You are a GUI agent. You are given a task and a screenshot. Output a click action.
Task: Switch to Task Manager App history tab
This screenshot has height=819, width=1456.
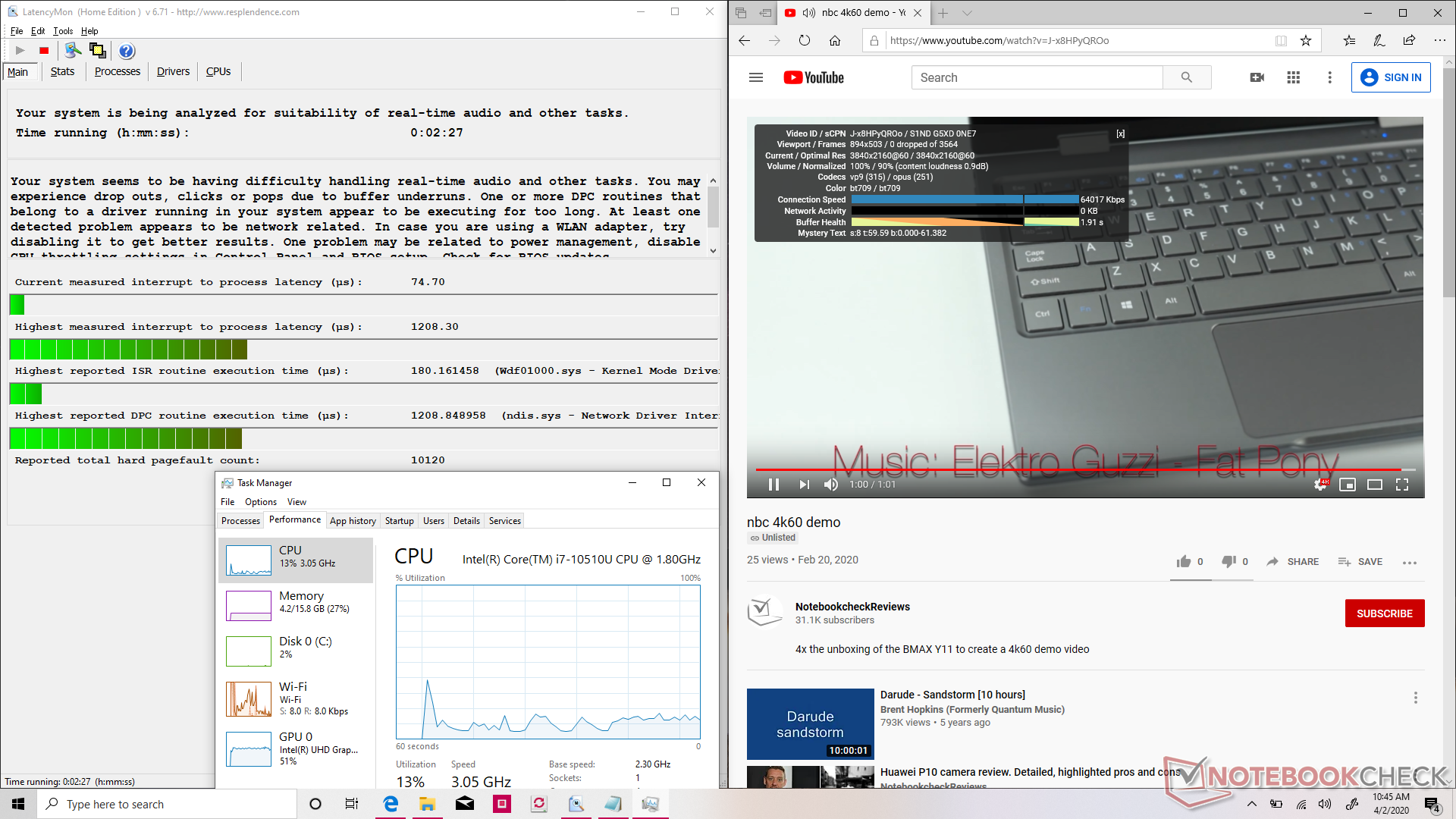tap(353, 521)
